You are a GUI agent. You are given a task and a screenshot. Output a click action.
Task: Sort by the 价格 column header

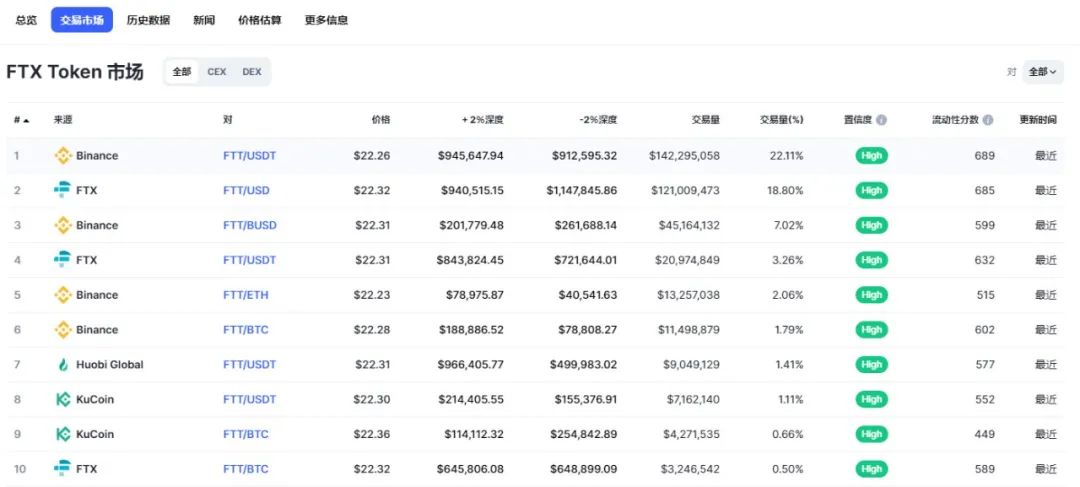(381, 120)
